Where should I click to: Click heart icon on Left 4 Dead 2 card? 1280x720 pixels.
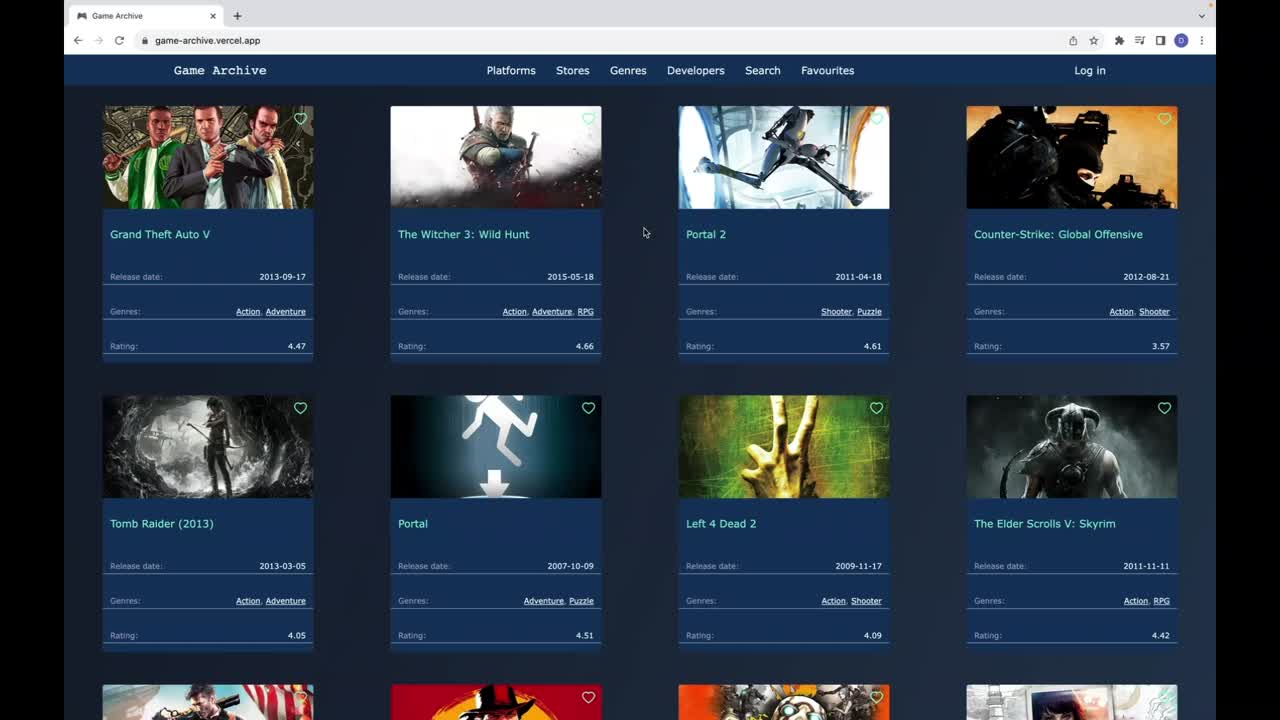[876, 408]
